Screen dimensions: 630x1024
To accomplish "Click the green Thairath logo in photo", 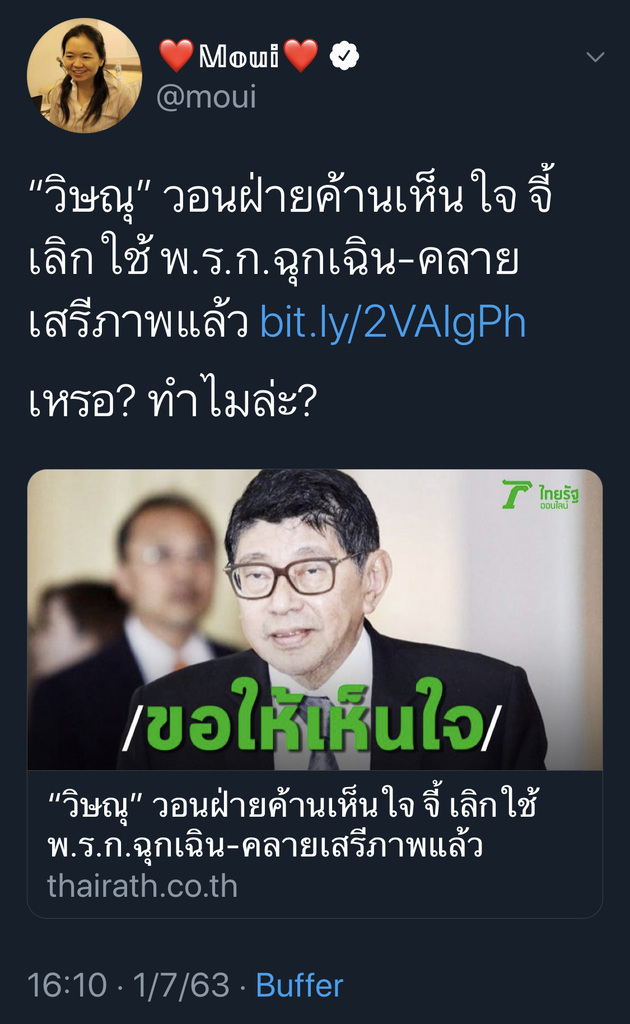I will click(x=516, y=494).
